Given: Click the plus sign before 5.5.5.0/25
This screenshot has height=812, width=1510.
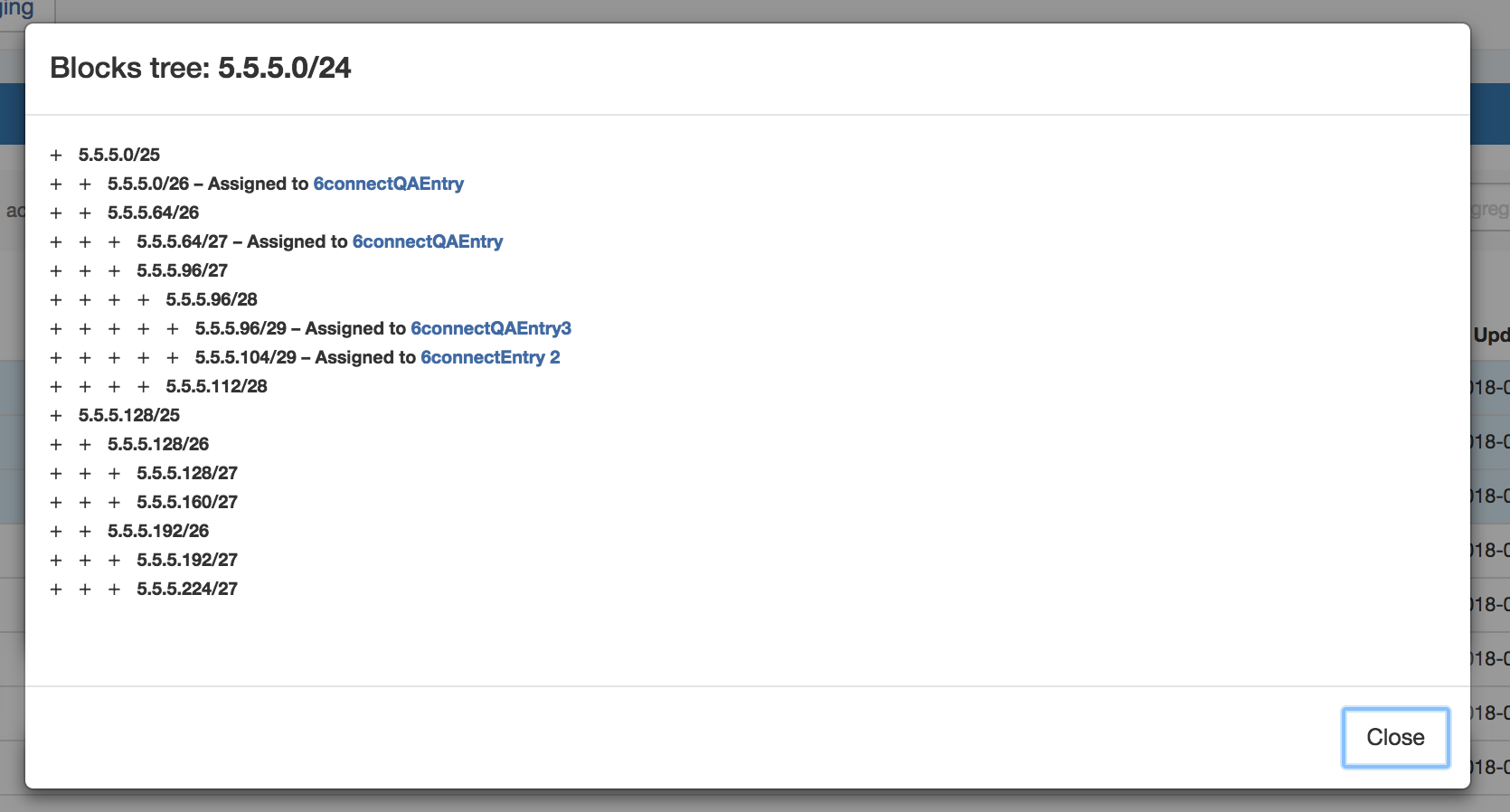Looking at the screenshot, I should click(x=56, y=156).
